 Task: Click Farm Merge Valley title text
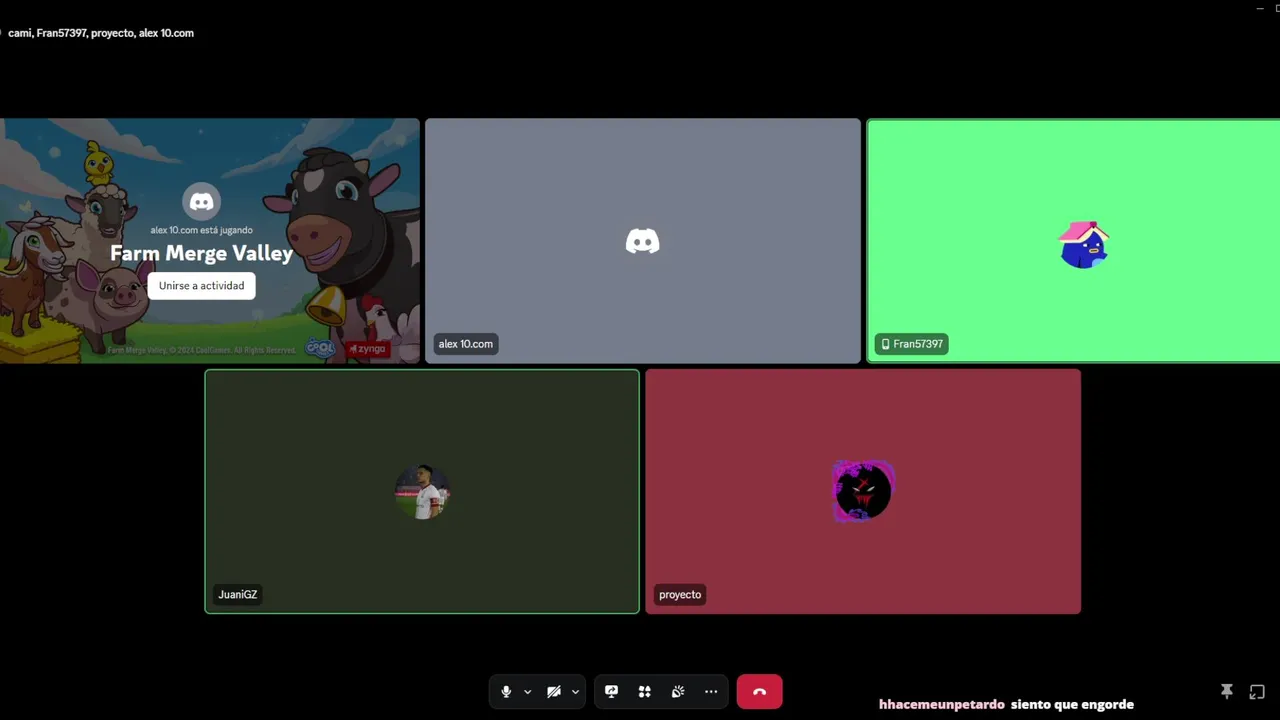point(201,253)
